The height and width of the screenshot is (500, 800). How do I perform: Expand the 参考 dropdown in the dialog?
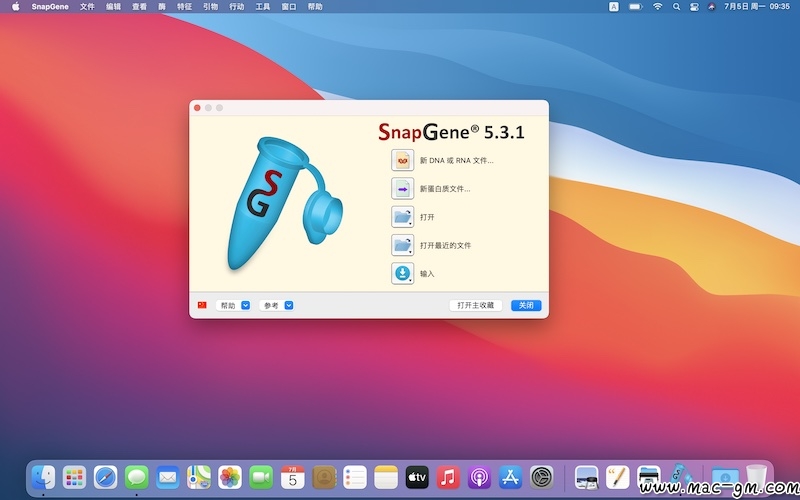pyautogui.click(x=276, y=305)
